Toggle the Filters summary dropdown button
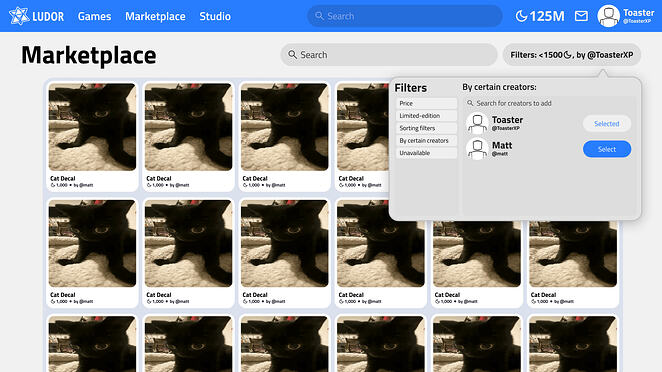Screen dimensions: 662x372 click(x=571, y=55)
